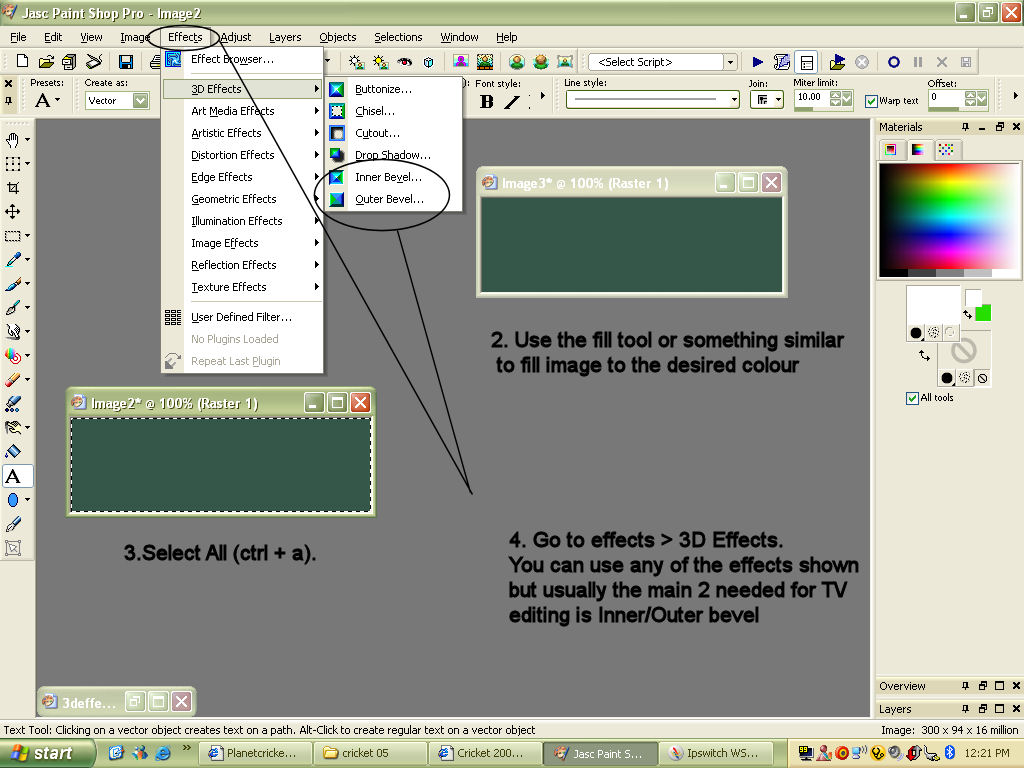1024x768 pixels.
Task: Click Buttonize effect in 3D submenu
Action: 383,89
